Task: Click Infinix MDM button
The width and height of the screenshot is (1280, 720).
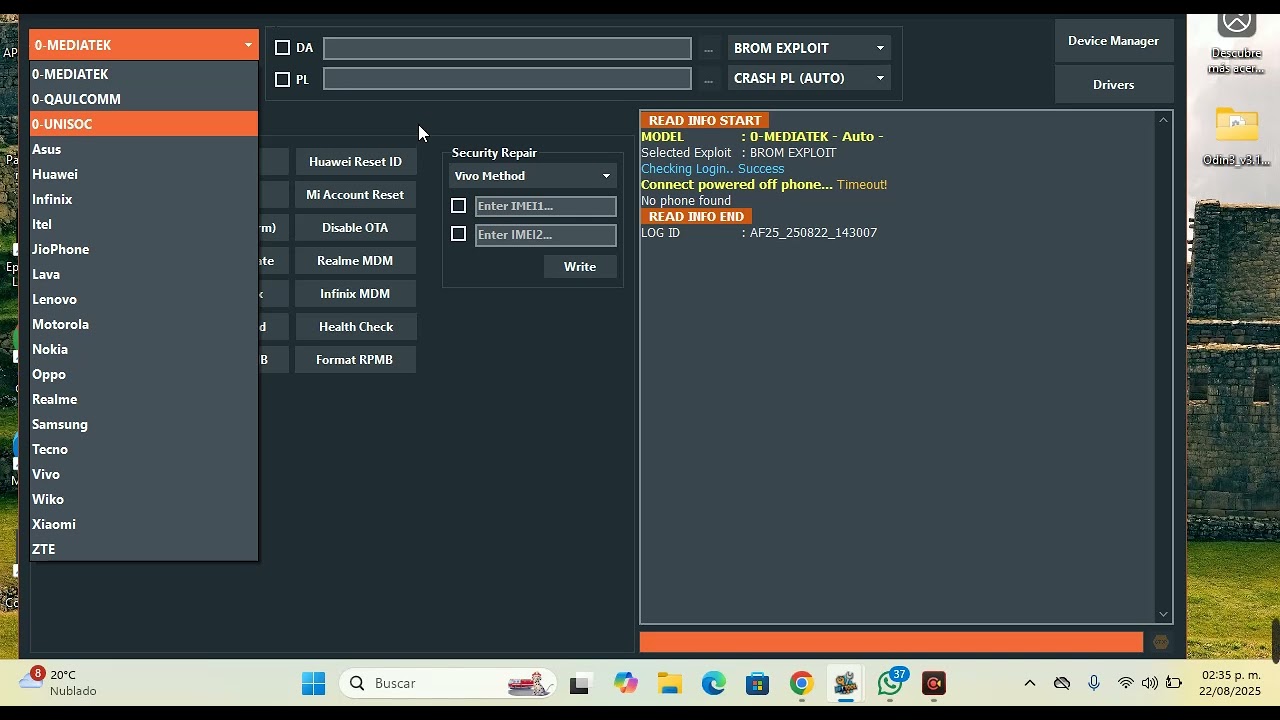Action: pos(355,294)
